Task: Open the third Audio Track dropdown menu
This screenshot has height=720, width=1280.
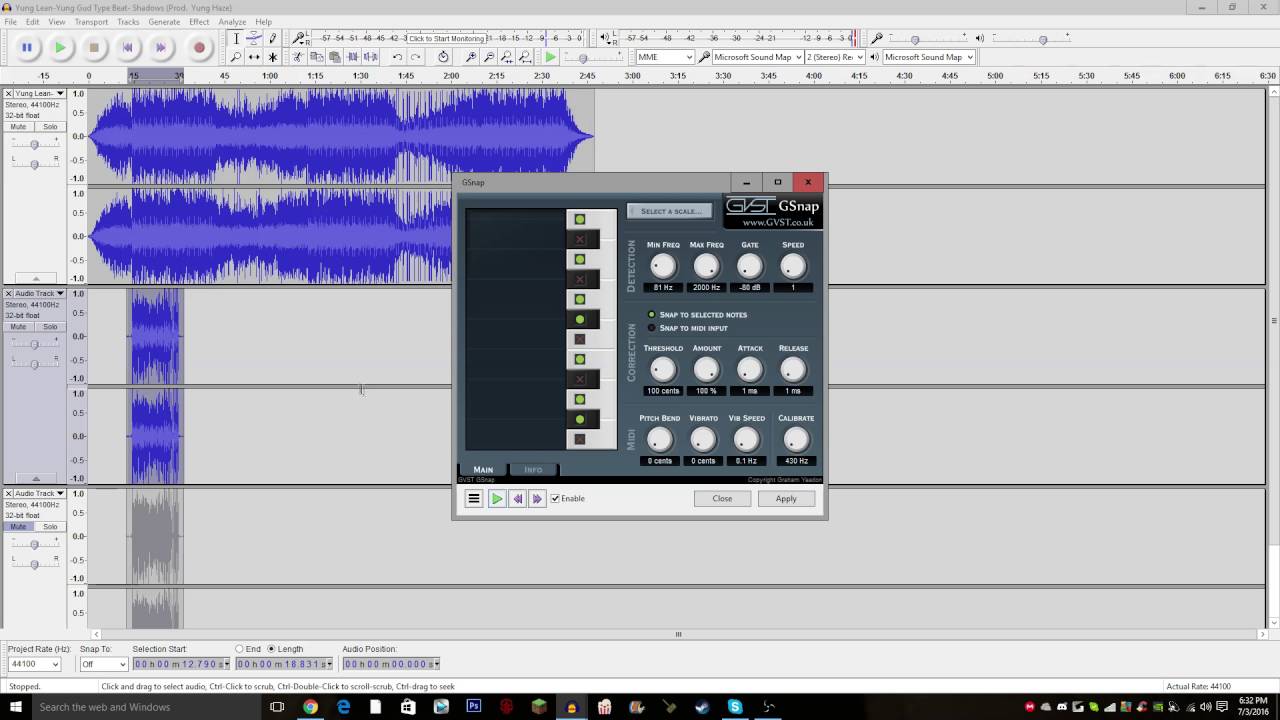Action: point(60,493)
